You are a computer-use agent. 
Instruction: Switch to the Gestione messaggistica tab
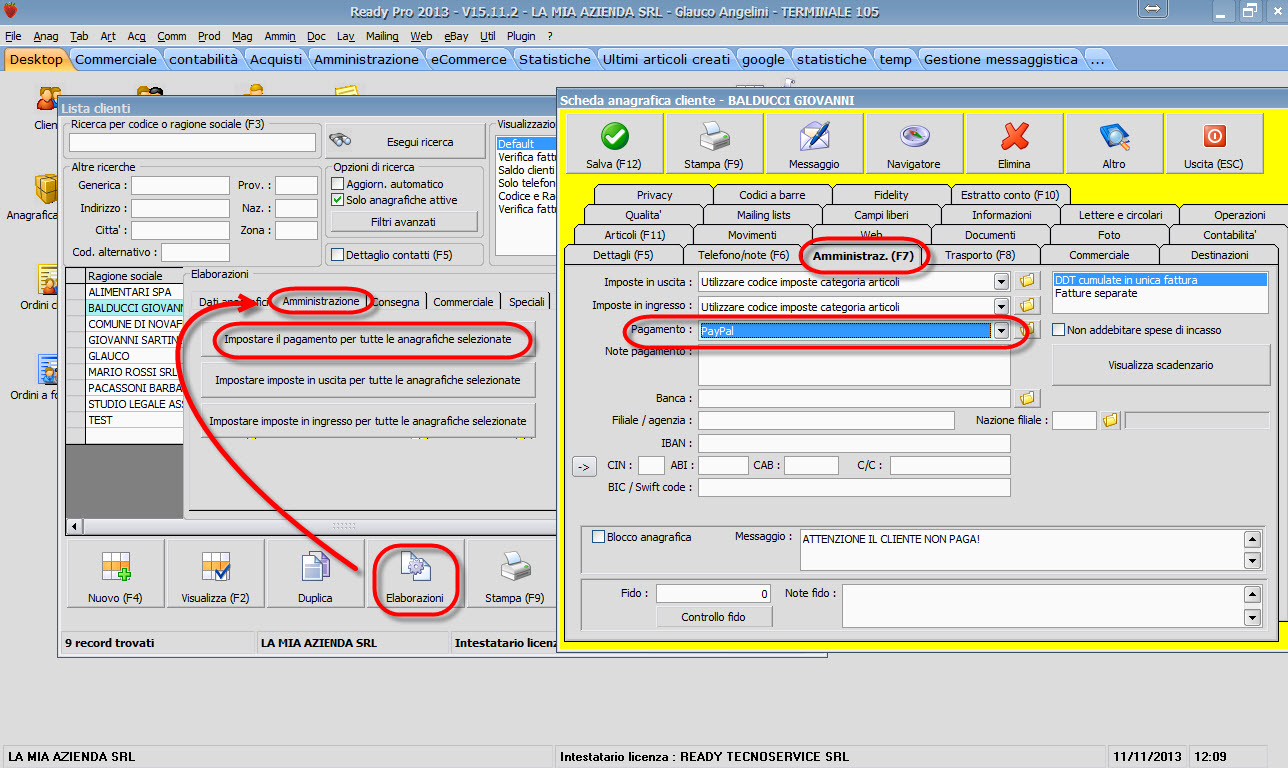point(1000,59)
